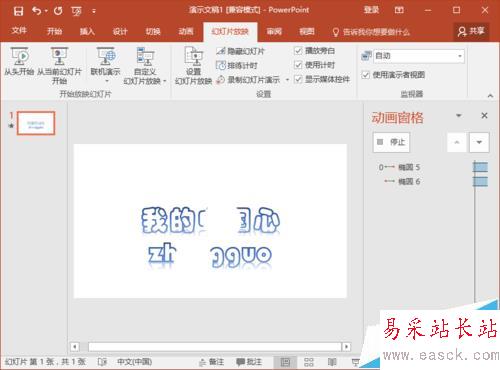Move animation earlier with up arrow

457,142
